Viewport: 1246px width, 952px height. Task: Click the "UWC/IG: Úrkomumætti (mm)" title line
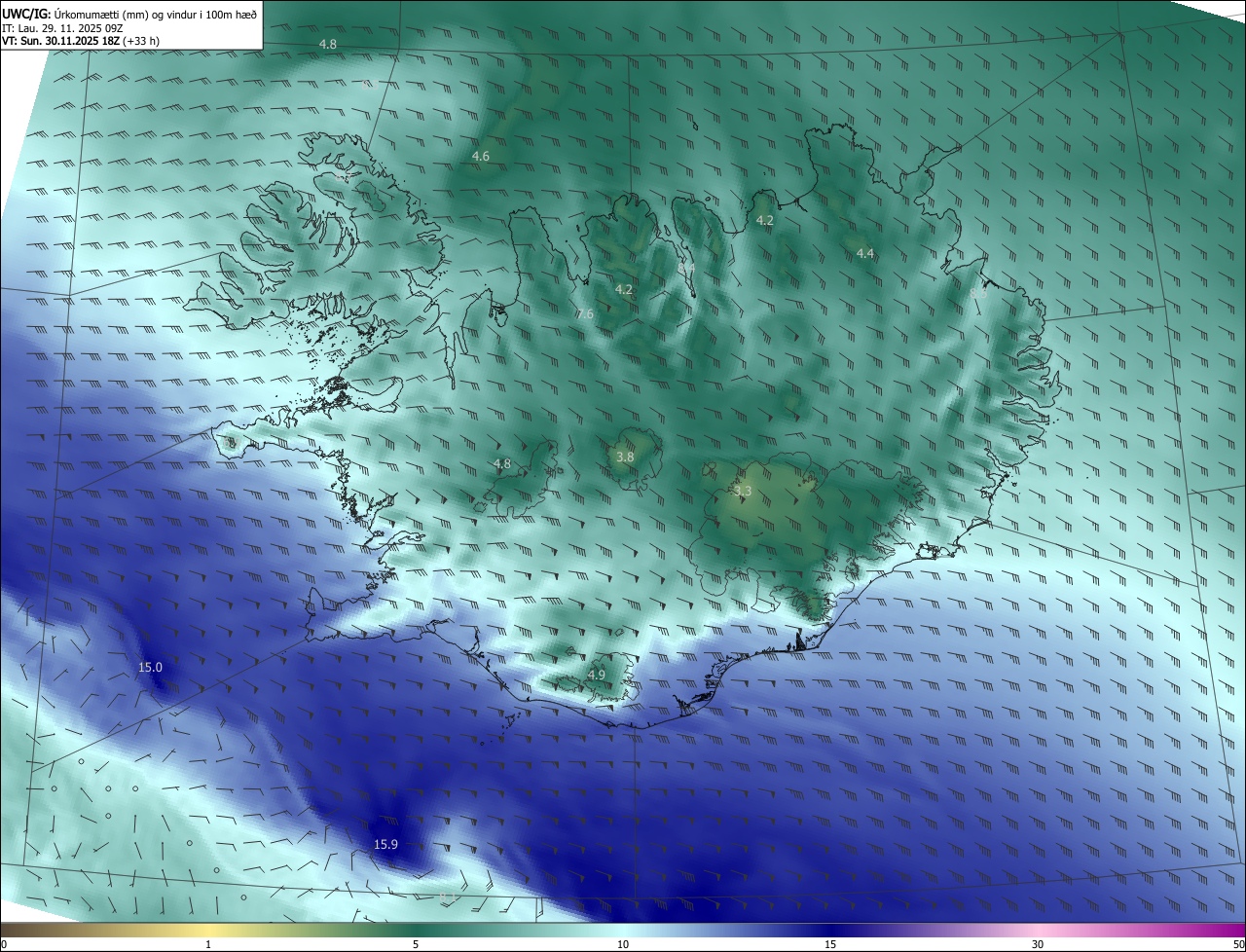129,13
